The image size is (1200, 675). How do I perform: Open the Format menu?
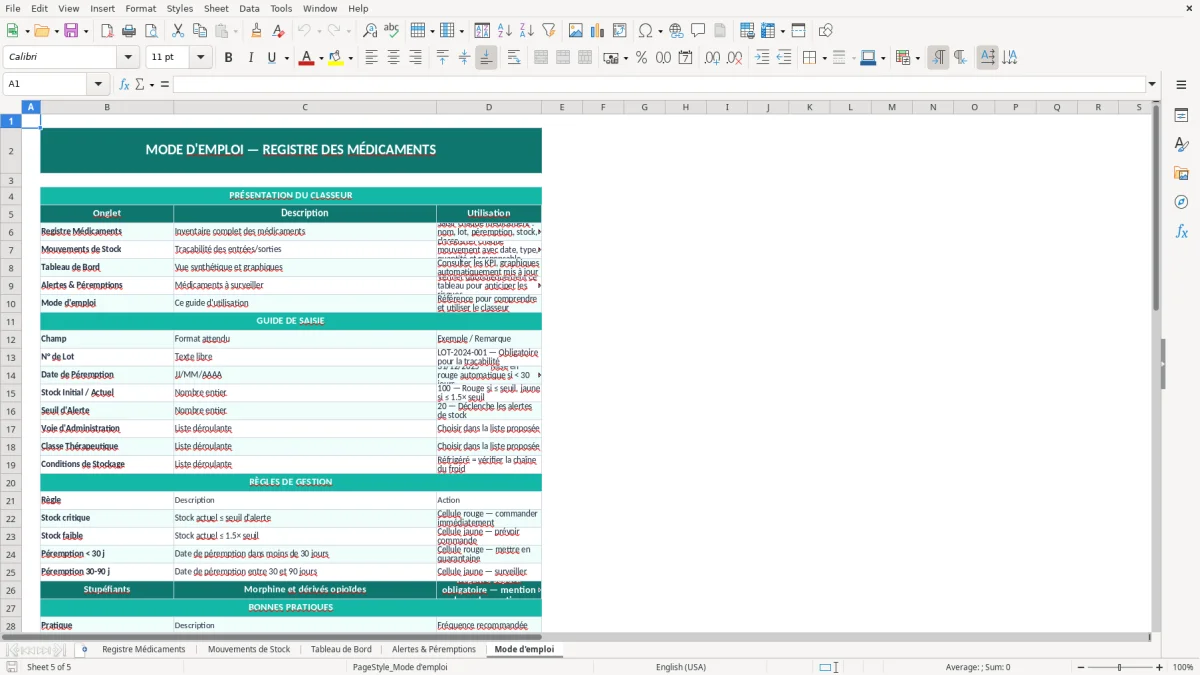[x=141, y=8]
